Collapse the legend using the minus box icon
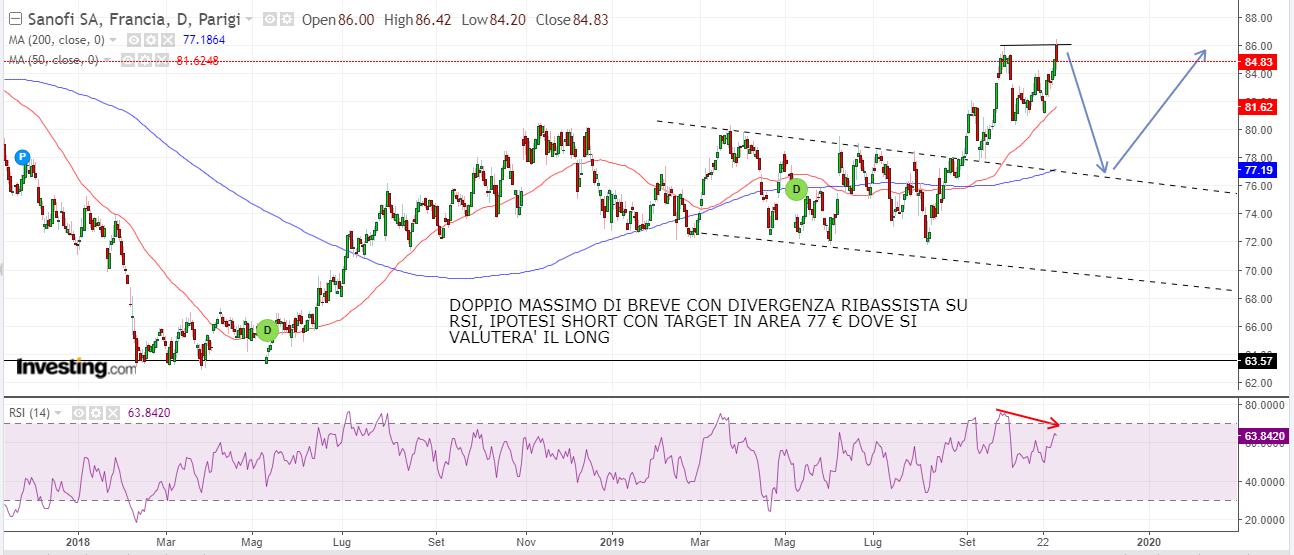 15,19
